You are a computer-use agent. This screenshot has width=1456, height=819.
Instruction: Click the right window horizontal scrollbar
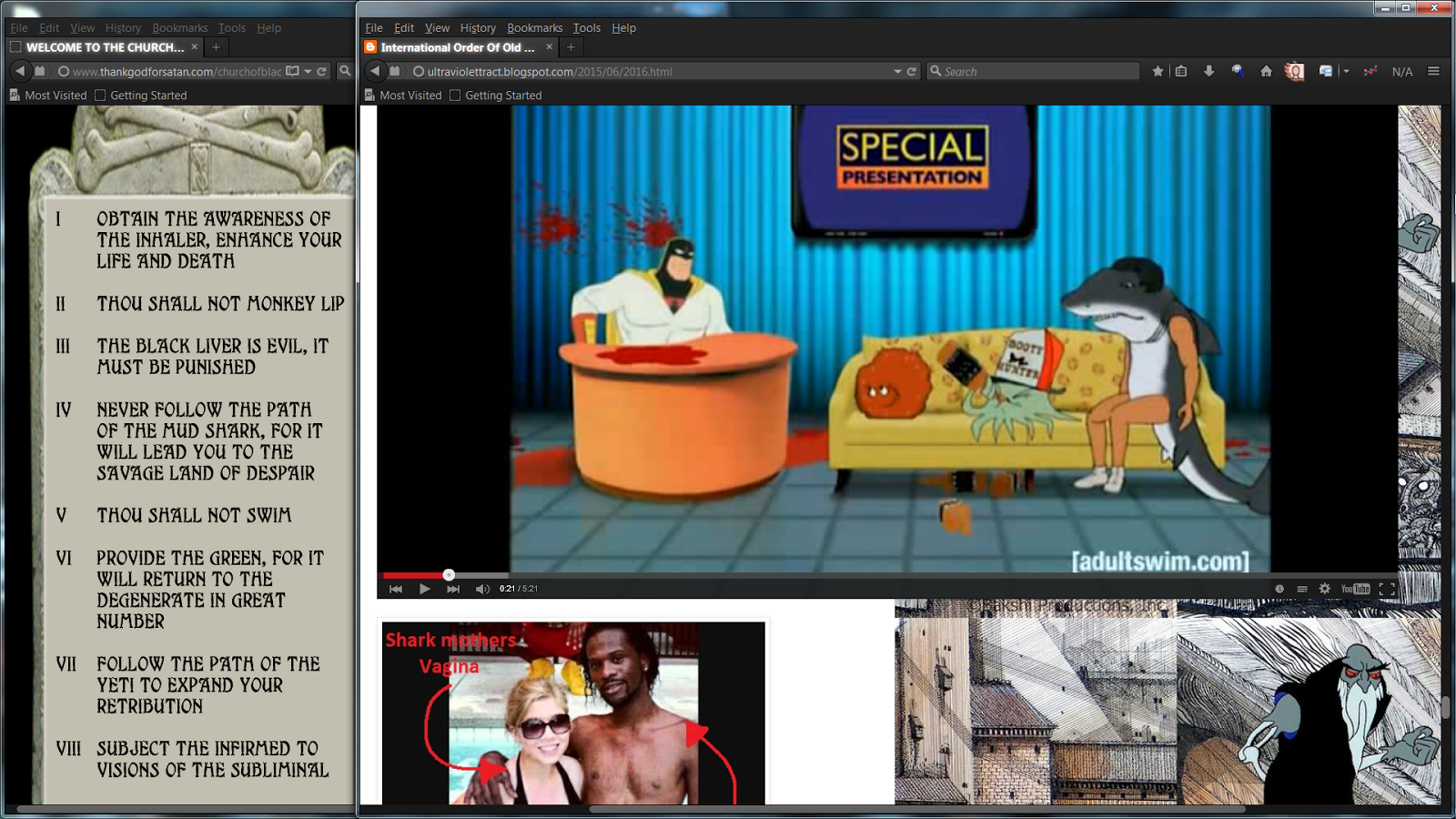pyautogui.click(x=917, y=809)
